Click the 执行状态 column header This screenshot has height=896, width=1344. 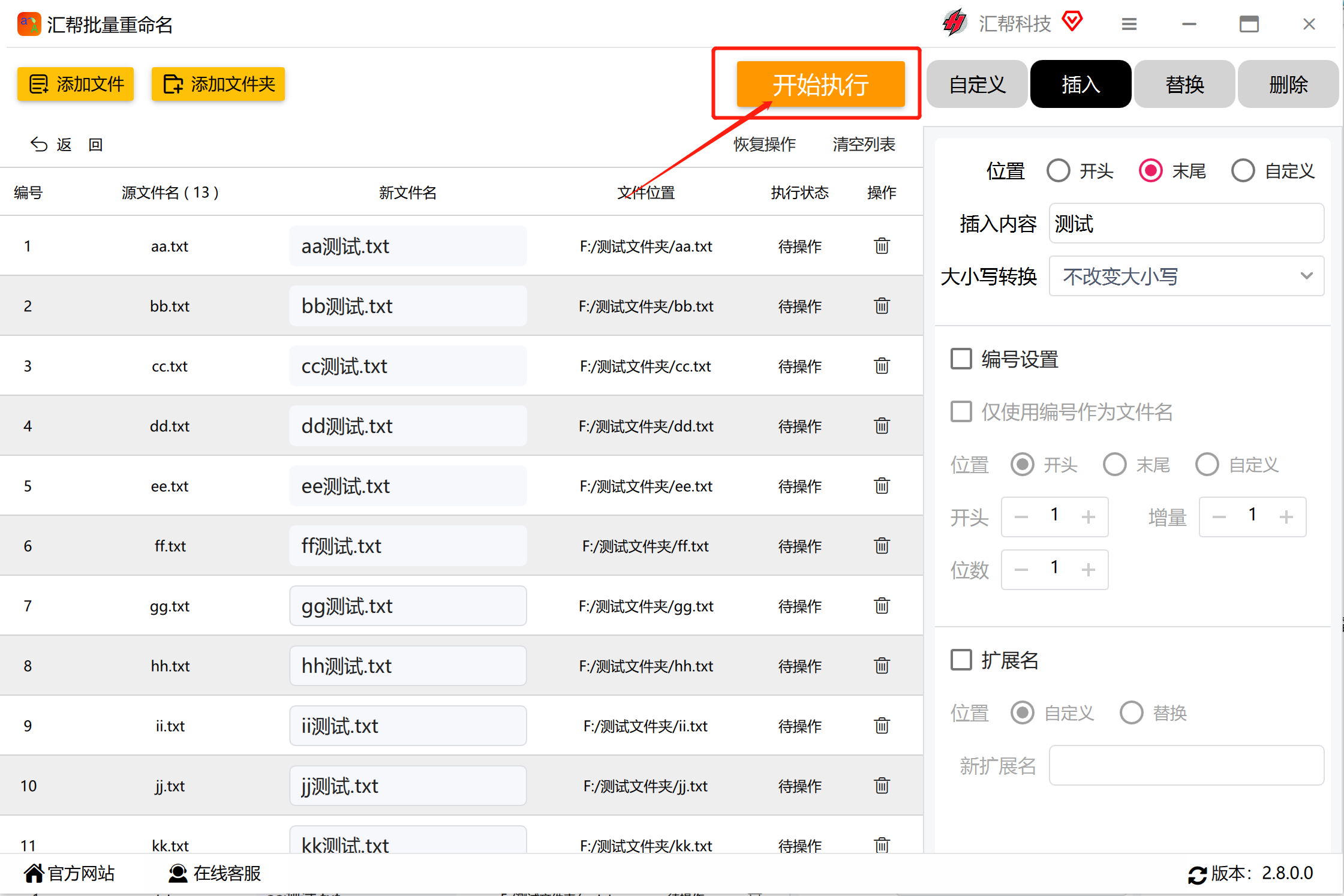click(799, 193)
